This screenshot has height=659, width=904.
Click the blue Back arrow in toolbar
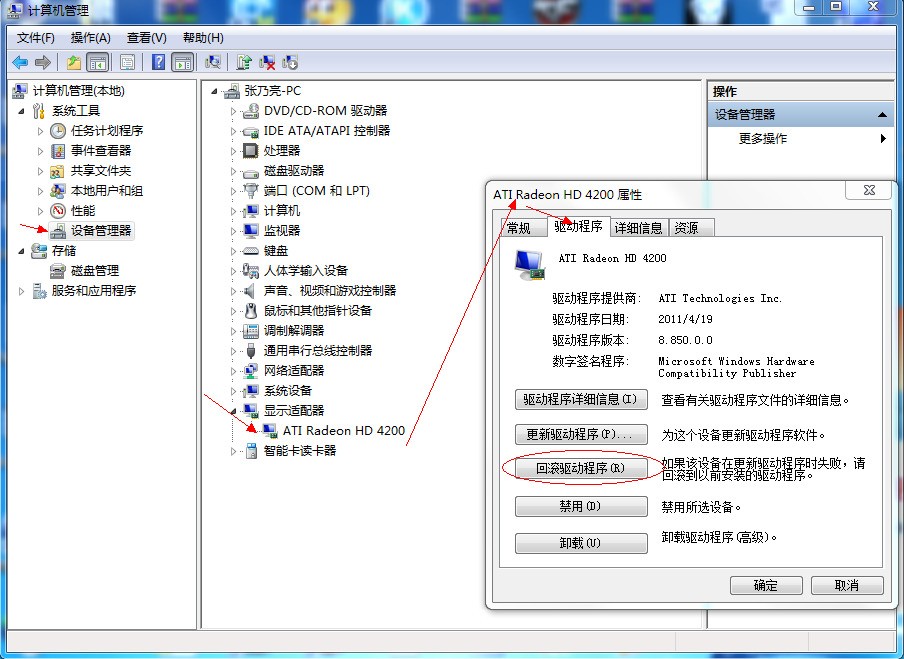(20, 62)
